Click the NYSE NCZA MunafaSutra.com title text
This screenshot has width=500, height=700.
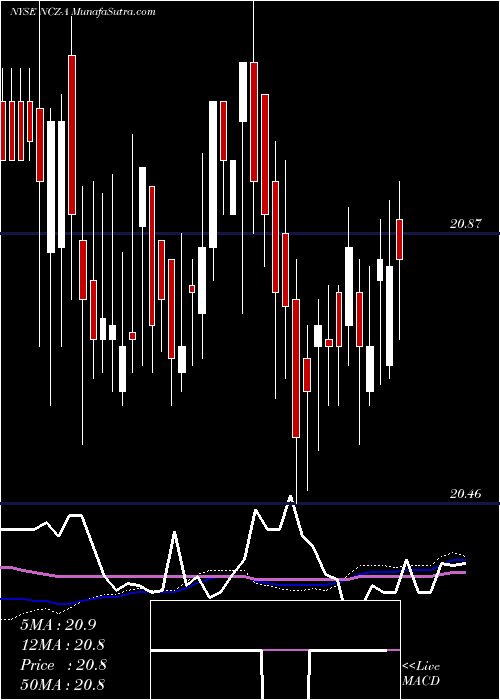click(83, 12)
